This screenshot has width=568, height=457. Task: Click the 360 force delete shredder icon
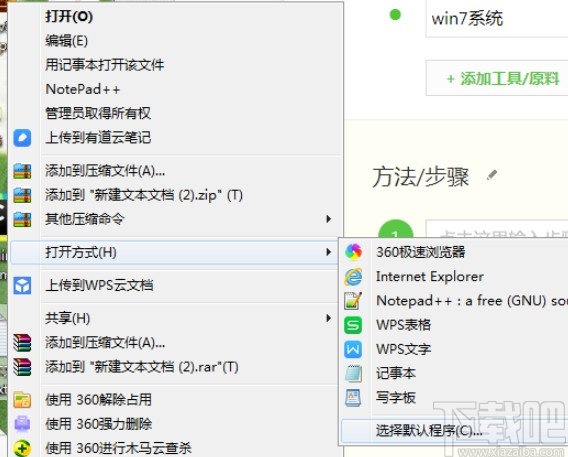22,424
